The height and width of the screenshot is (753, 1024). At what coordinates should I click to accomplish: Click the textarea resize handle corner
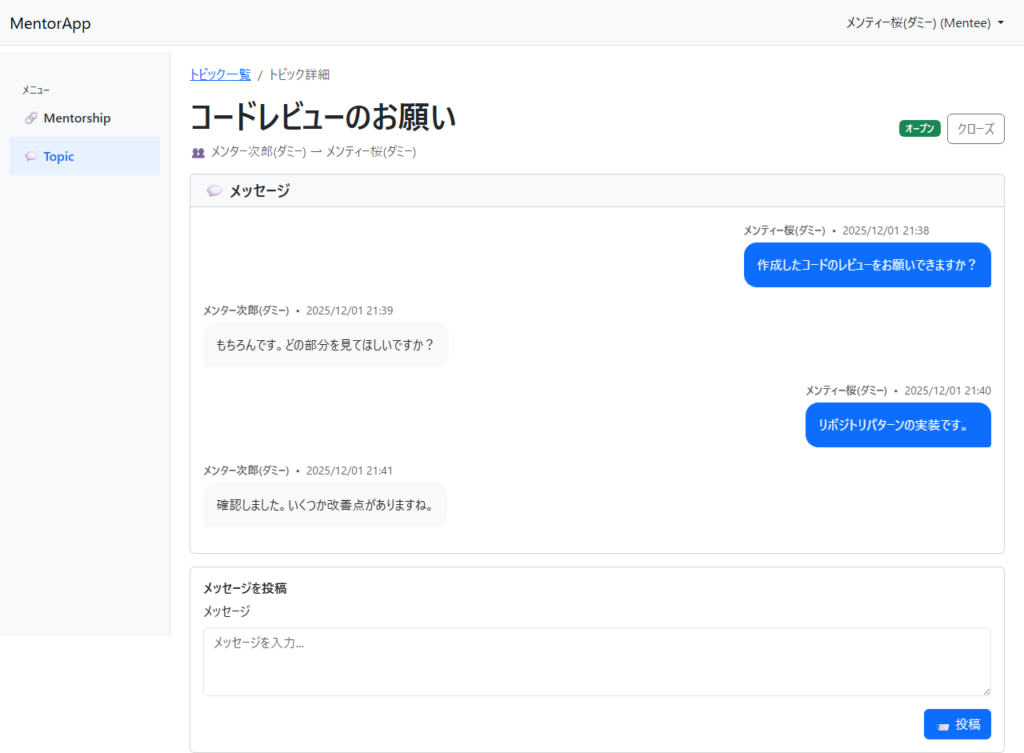pos(986,691)
